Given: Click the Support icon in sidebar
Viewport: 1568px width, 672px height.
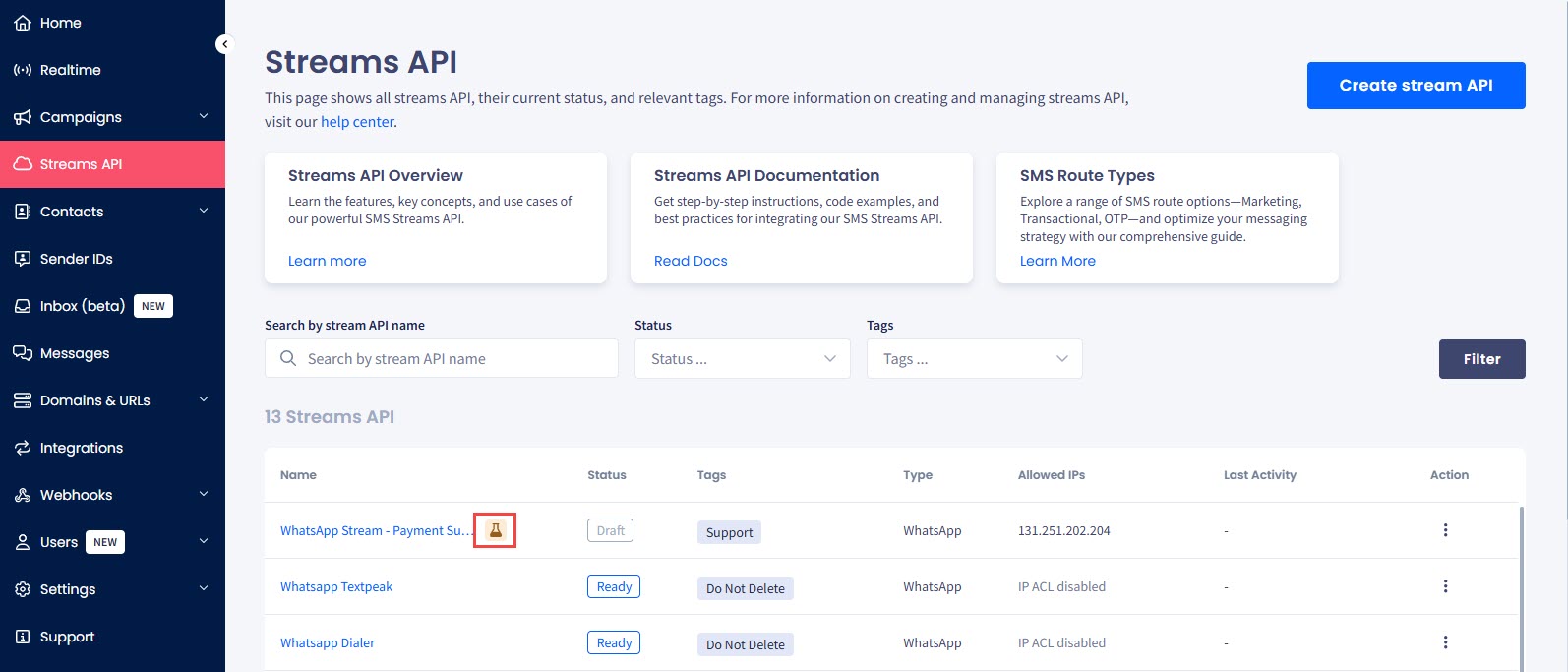Looking at the screenshot, I should coord(23,637).
